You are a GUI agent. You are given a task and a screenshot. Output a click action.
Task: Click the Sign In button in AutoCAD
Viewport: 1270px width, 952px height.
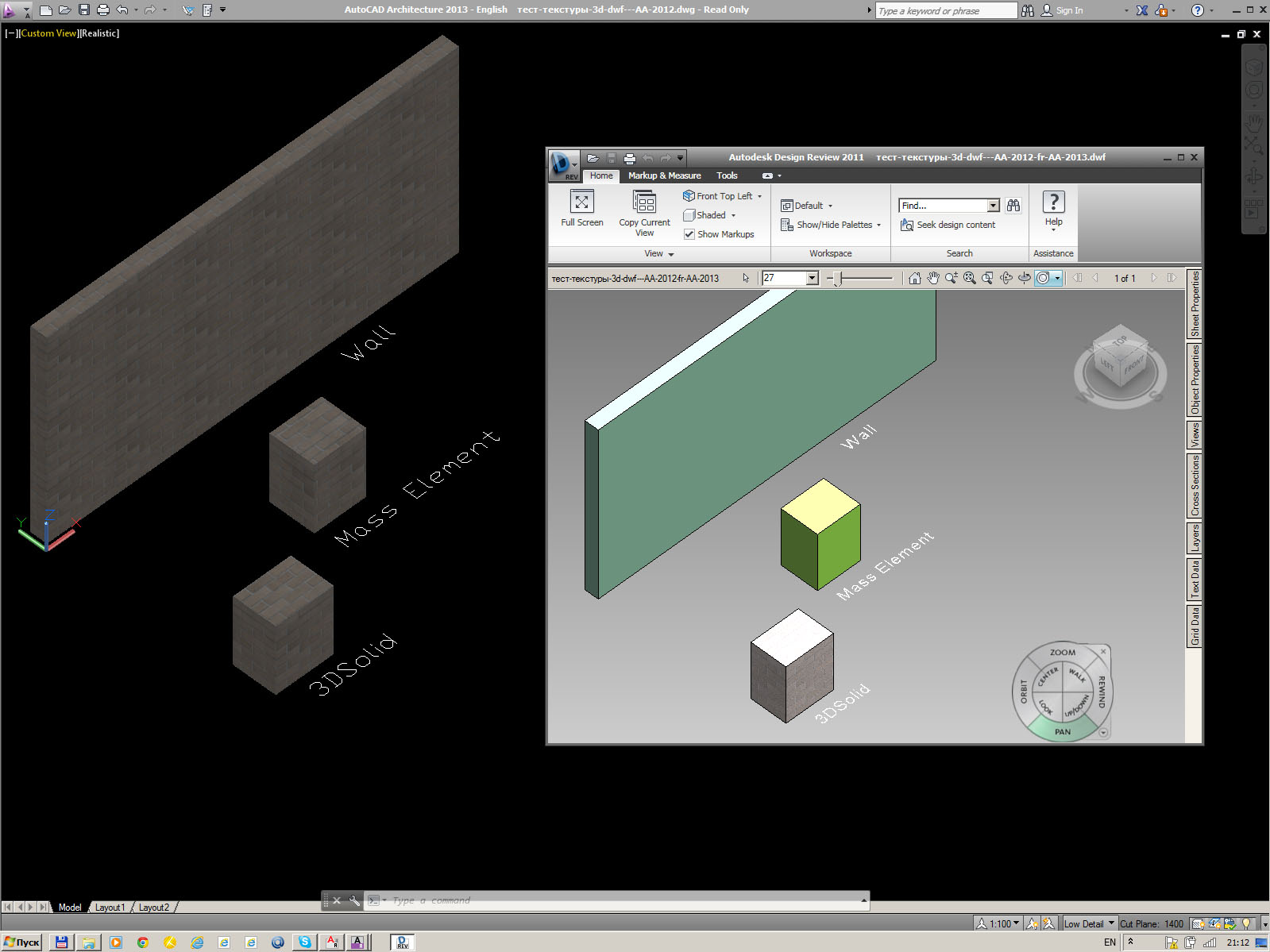pyautogui.click(x=1062, y=10)
